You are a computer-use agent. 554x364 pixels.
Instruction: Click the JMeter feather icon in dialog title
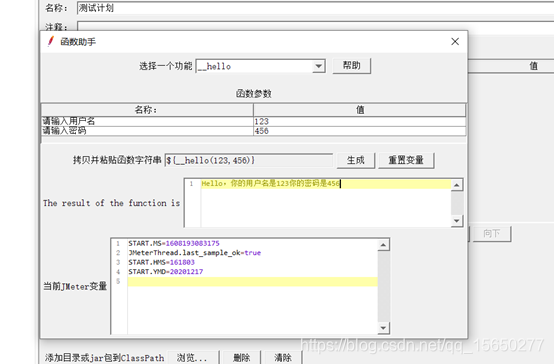pos(51,41)
